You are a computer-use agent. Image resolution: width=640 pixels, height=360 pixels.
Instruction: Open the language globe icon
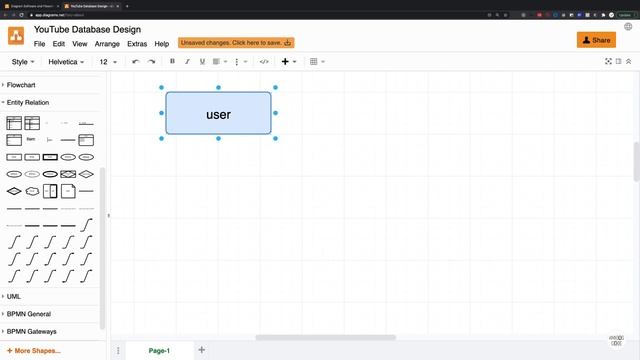tap(628, 27)
